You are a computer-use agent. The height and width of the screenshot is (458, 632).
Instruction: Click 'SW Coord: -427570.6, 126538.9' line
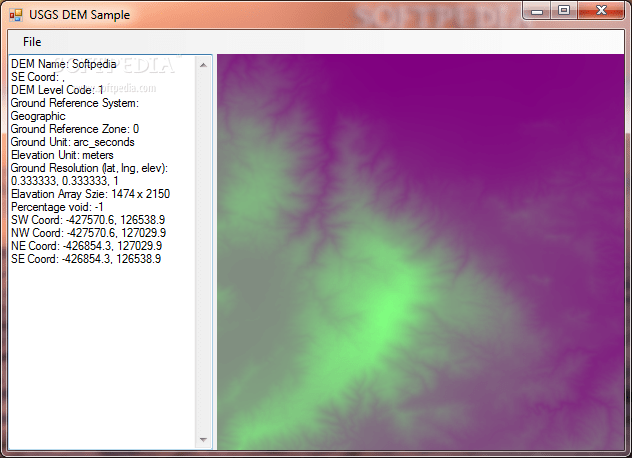[x=88, y=220]
